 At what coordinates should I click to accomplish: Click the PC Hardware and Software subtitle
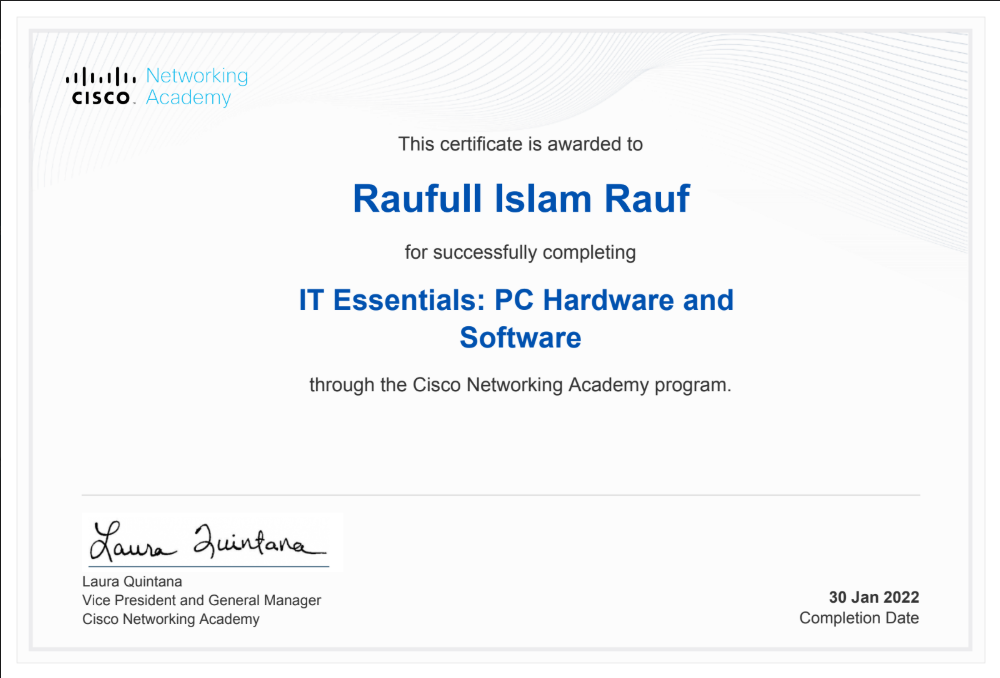tap(520, 338)
